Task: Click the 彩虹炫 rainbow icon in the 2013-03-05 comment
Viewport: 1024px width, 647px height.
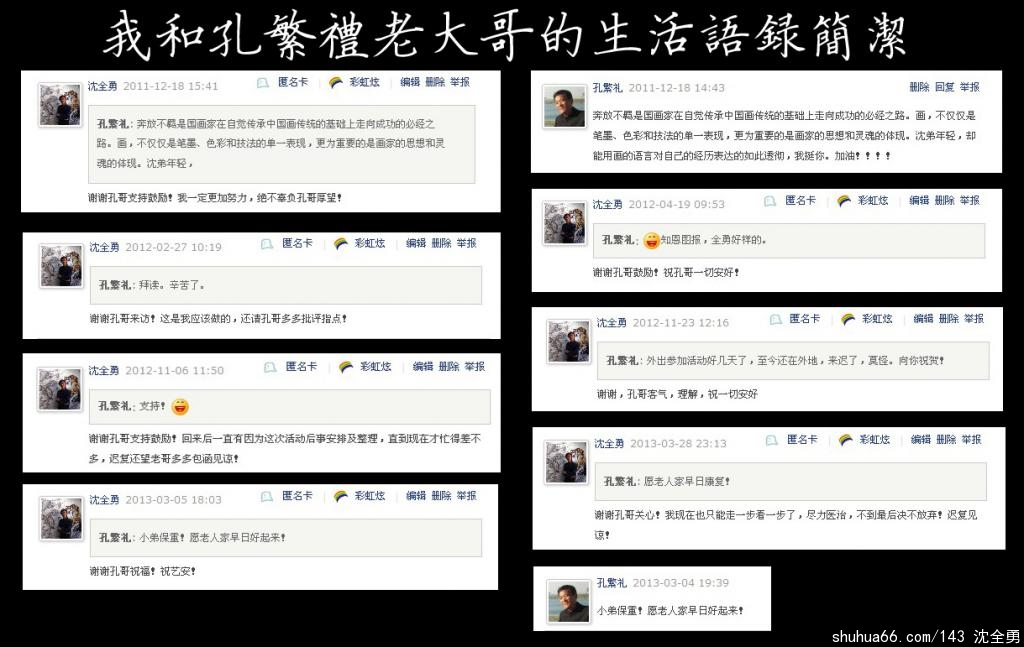Action: (x=340, y=496)
